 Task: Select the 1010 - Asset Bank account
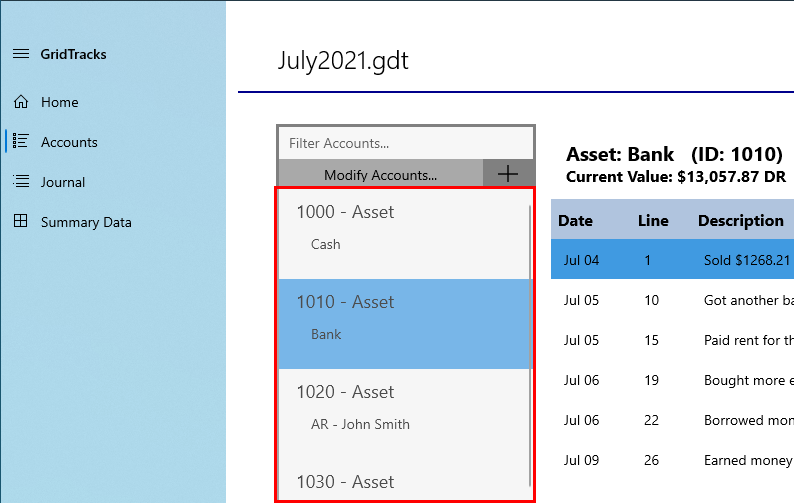pos(404,324)
